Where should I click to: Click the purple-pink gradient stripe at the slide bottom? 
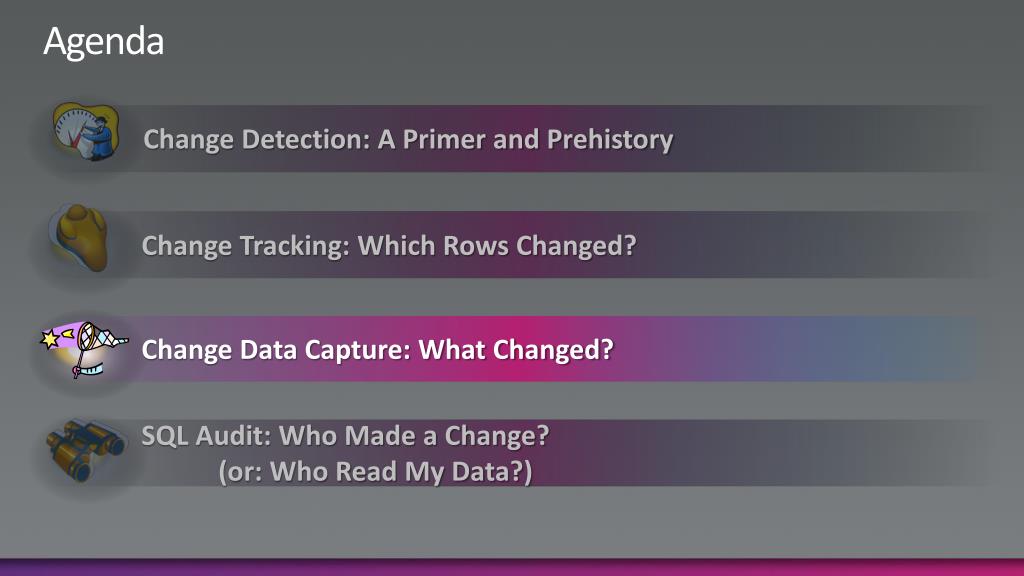click(x=512, y=567)
